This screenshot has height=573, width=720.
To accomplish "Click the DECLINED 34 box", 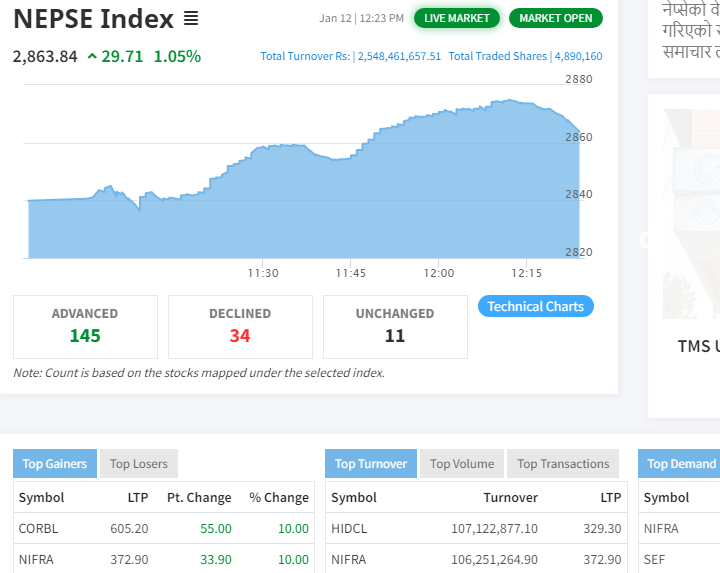I will pos(240,327).
